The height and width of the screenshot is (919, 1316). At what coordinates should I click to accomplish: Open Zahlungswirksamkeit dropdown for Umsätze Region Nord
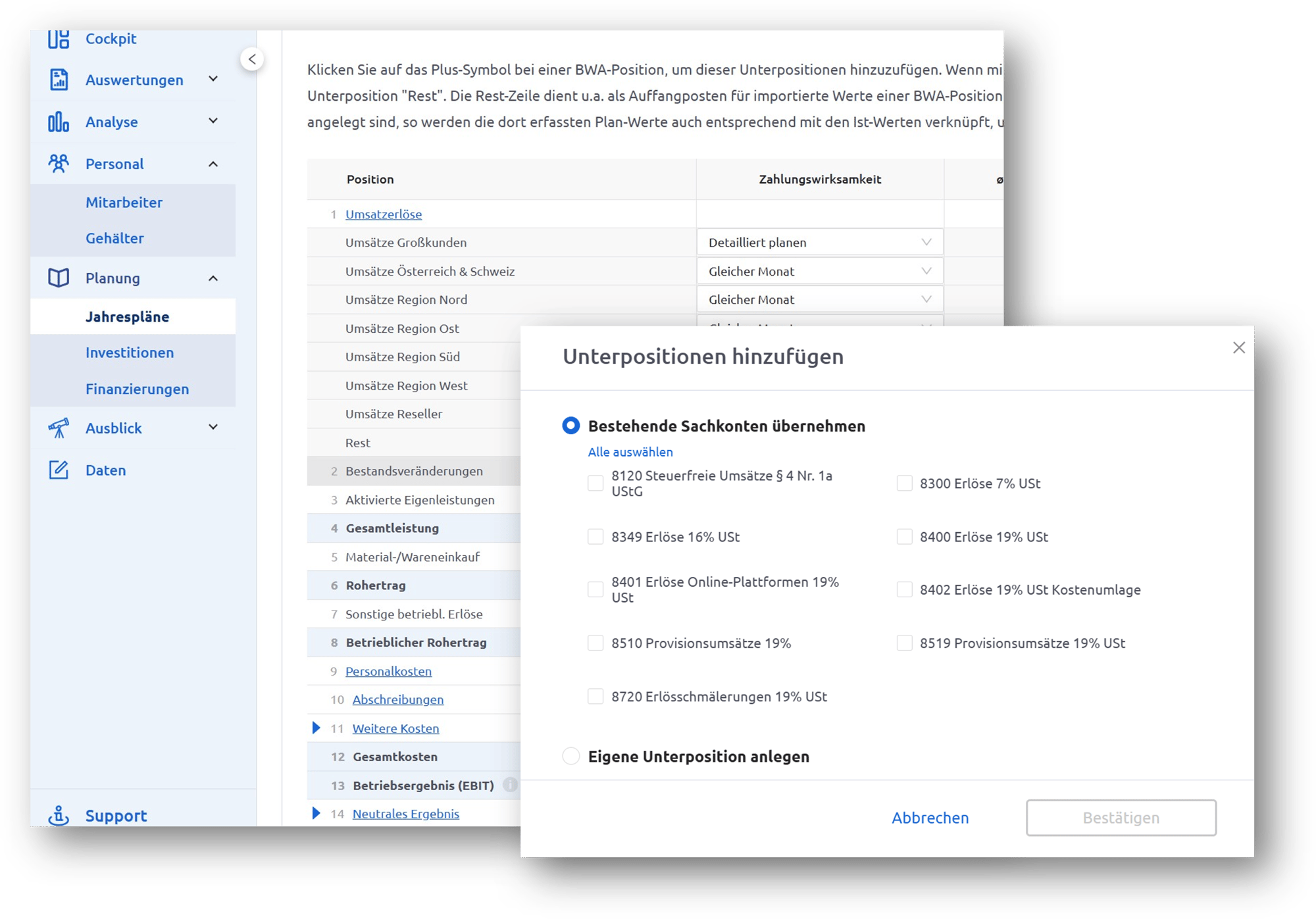(820, 299)
